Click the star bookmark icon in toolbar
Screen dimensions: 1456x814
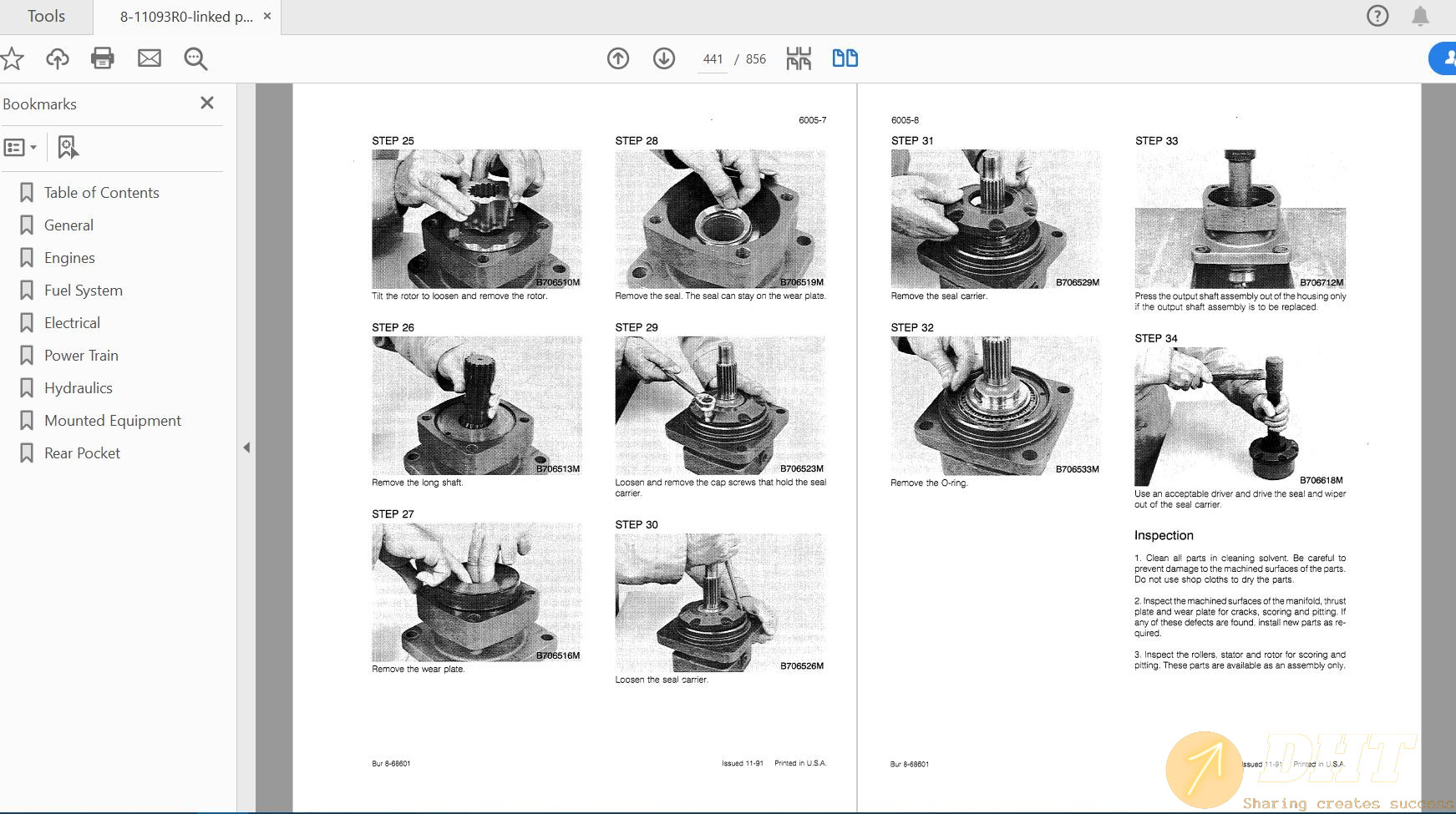pyautogui.click(x=12, y=58)
